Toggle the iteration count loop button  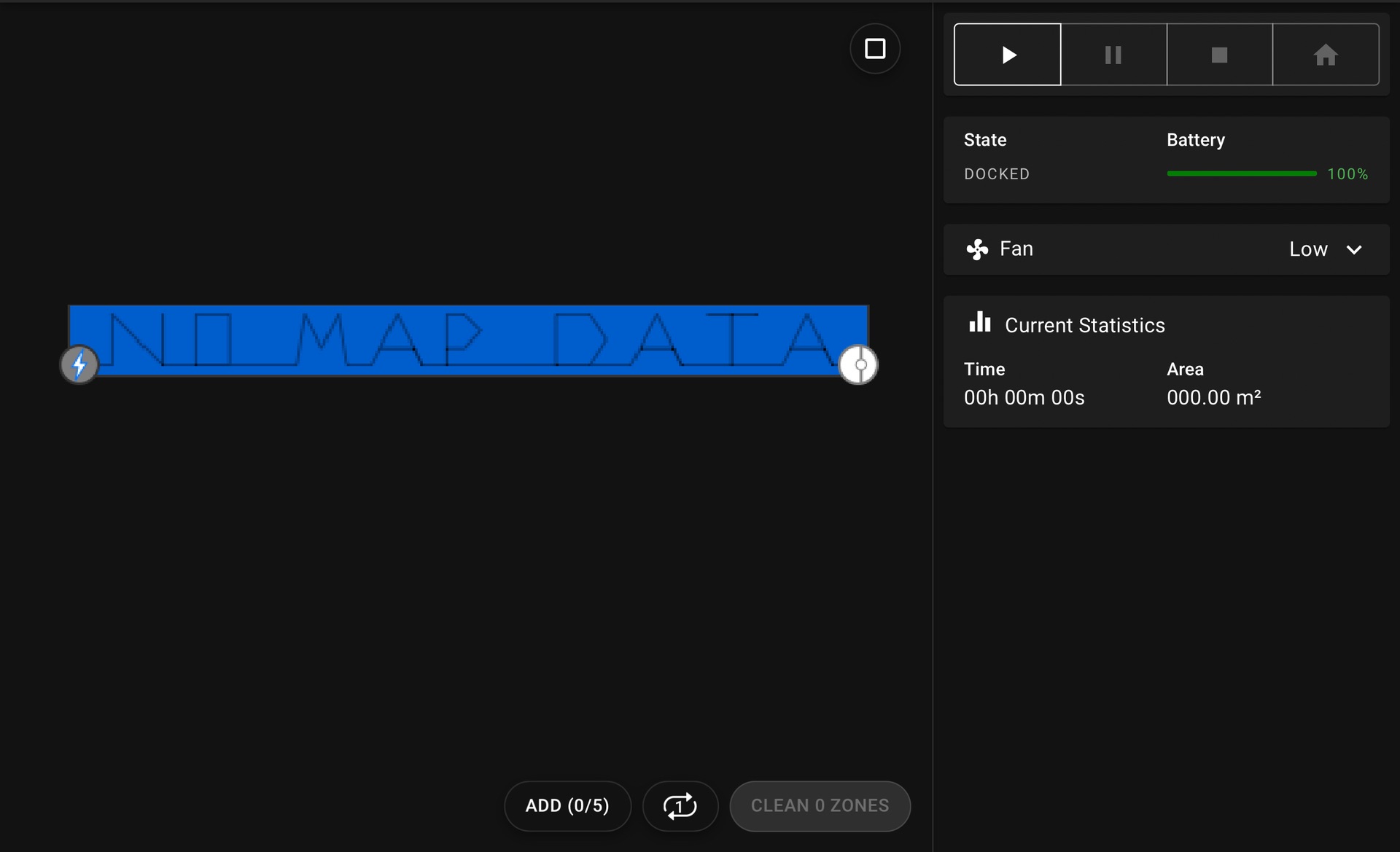680,806
